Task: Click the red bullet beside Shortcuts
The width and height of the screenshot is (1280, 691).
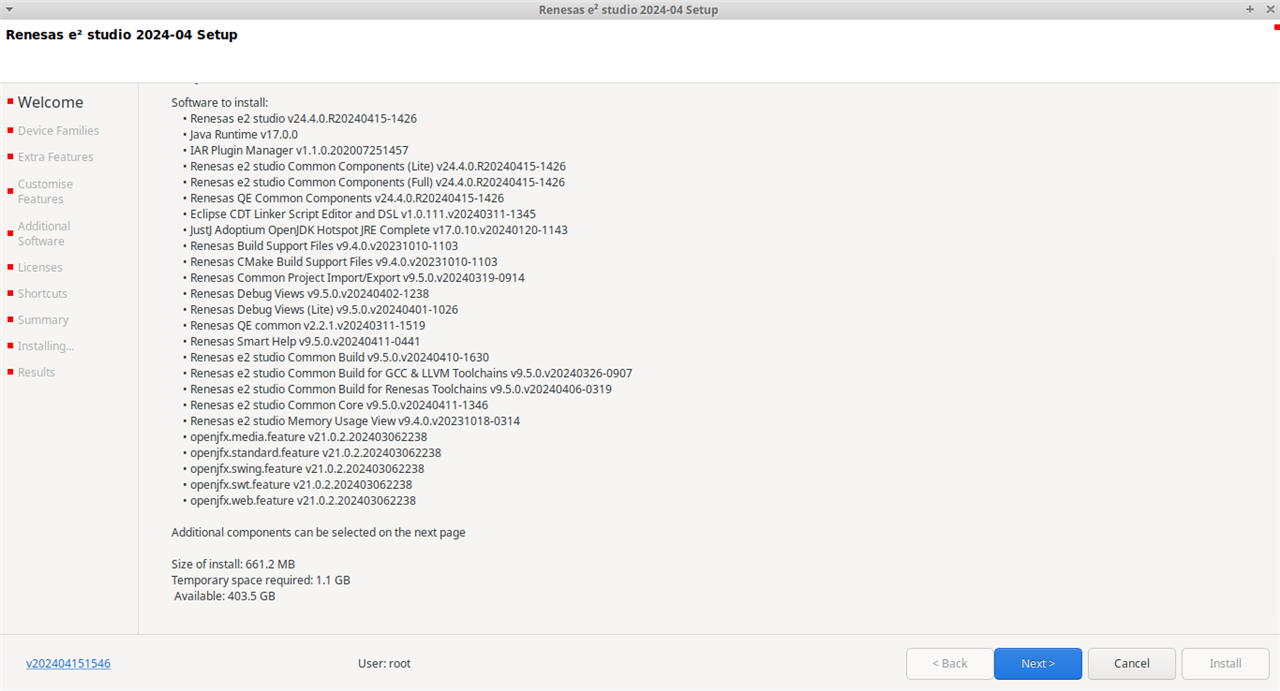Action: [x=10, y=292]
